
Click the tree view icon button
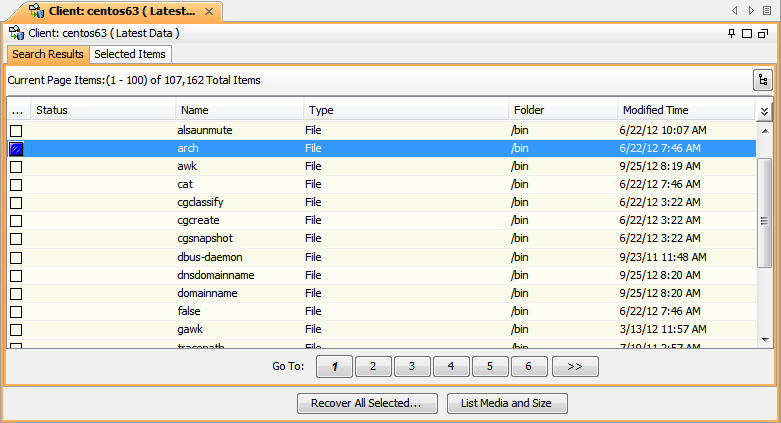point(763,80)
